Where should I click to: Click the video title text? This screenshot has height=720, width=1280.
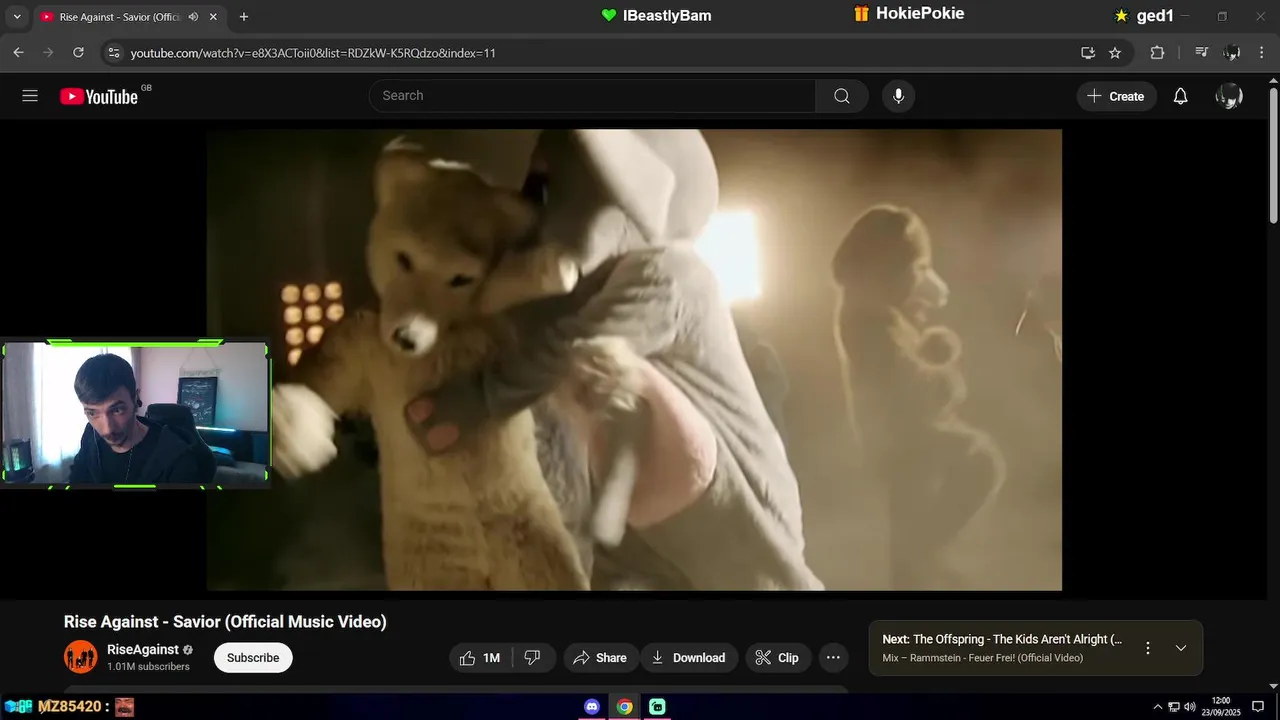click(x=225, y=622)
